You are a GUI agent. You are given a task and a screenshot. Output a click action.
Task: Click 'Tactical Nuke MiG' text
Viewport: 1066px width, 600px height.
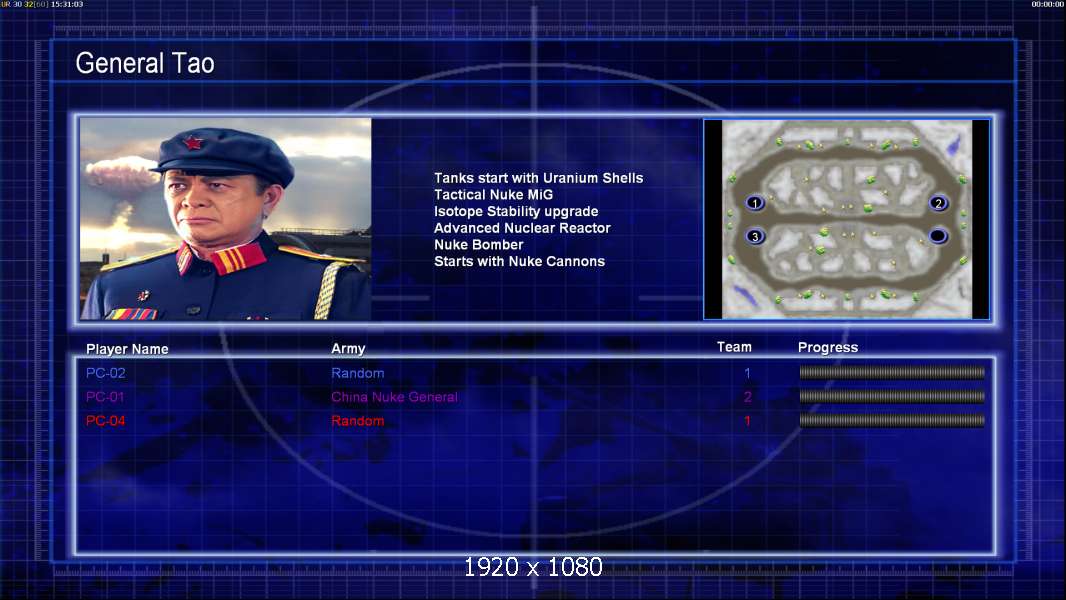click(x=494, y=194)
